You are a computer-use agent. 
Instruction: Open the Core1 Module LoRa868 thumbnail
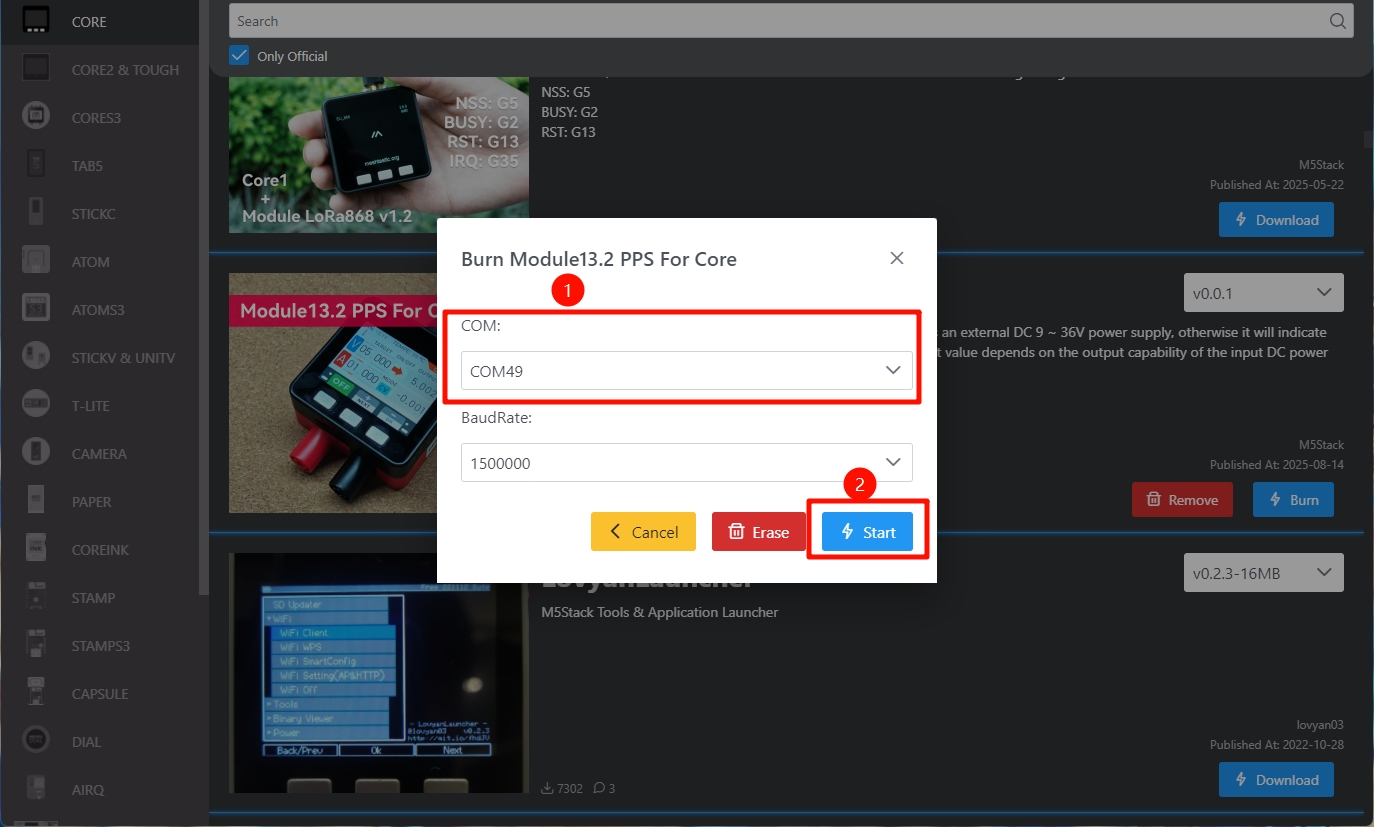[379, 154]
